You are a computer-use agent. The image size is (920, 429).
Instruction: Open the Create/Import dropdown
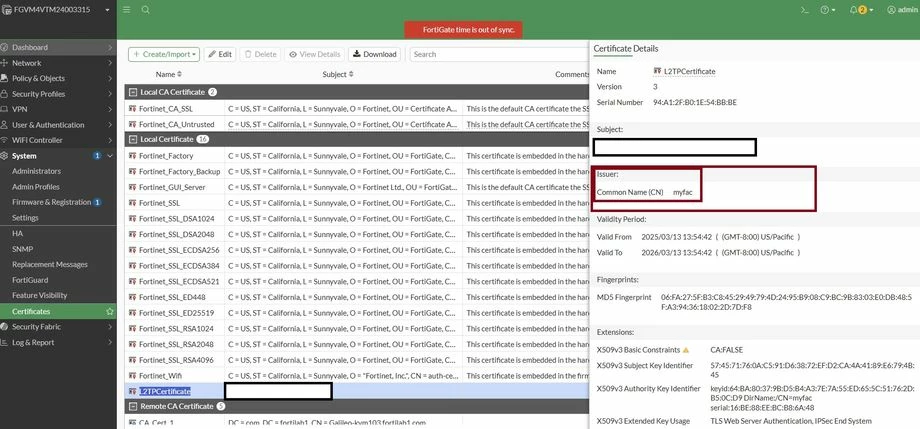(164, 54)
